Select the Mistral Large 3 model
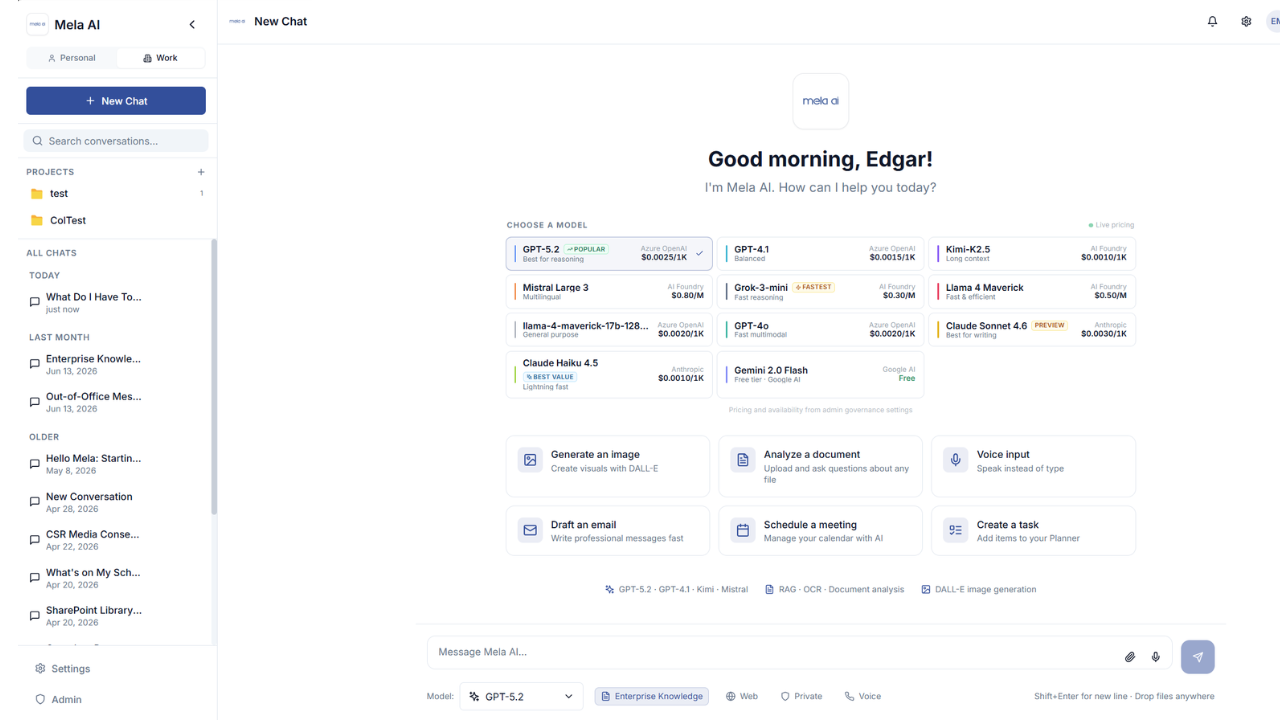 (609, 292)
